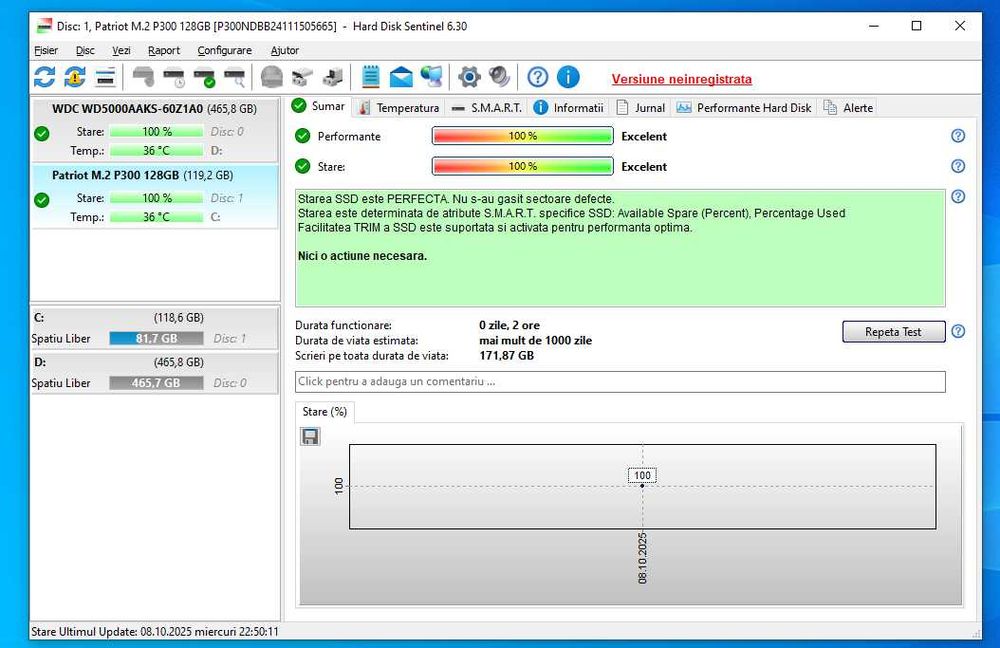Screen dimensions: 1000x648
Task: Open the Raport menu
Action: (x=164, y=50)
